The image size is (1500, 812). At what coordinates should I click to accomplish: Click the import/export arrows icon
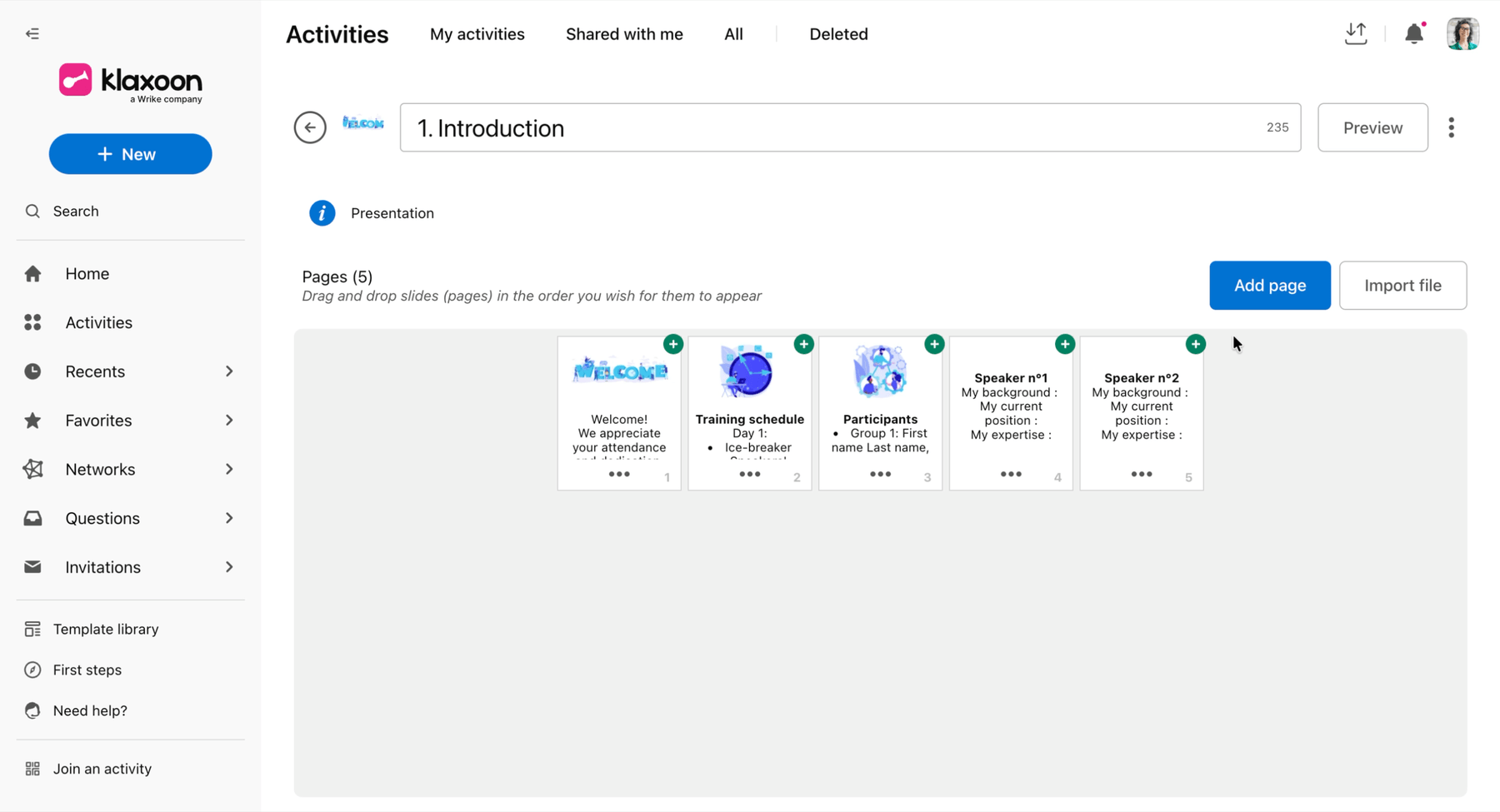click(1356, 33)
